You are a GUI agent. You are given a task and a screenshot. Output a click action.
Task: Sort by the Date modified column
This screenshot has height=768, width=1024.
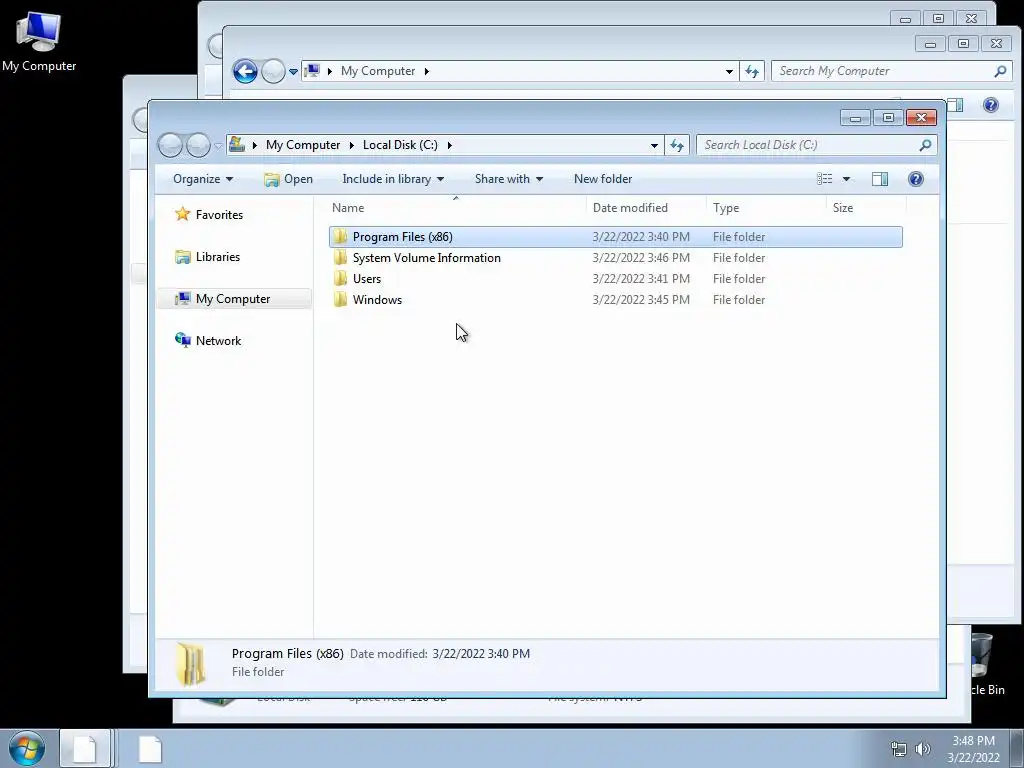(x=647, y=208)
